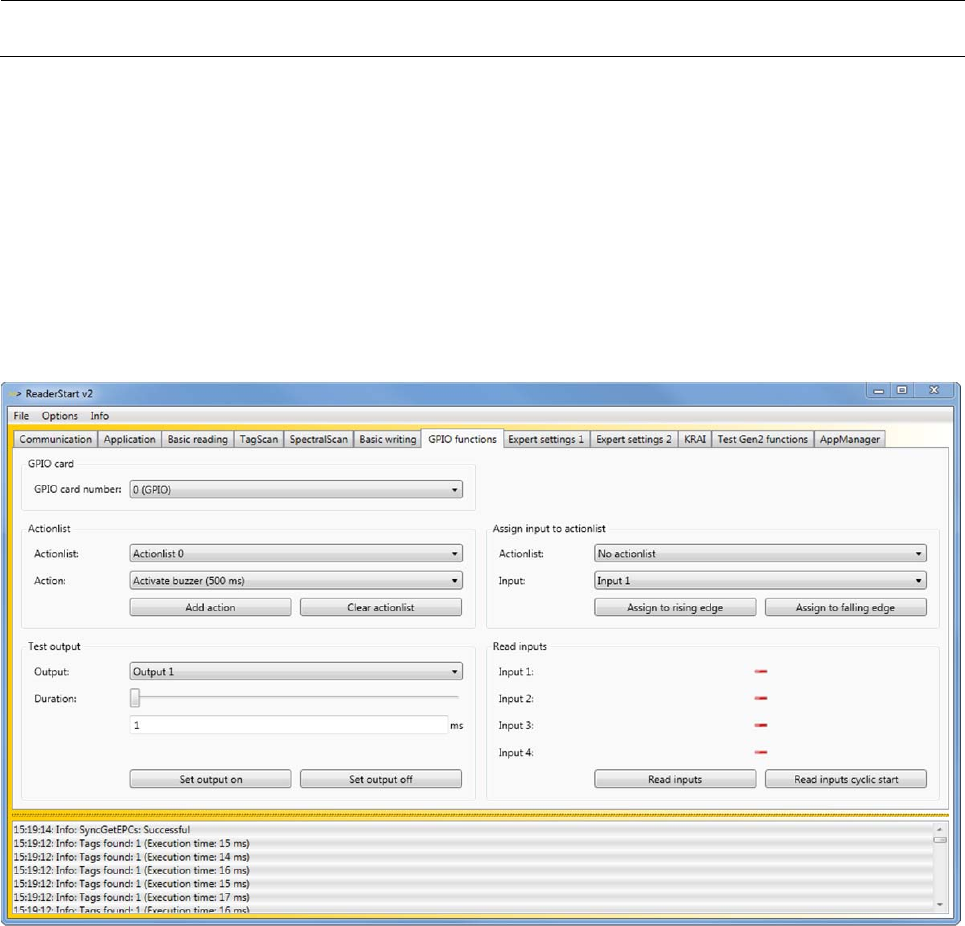Click the Add action button
The height and width of the screenshot is (926, 965).
(x=210, y=607)
